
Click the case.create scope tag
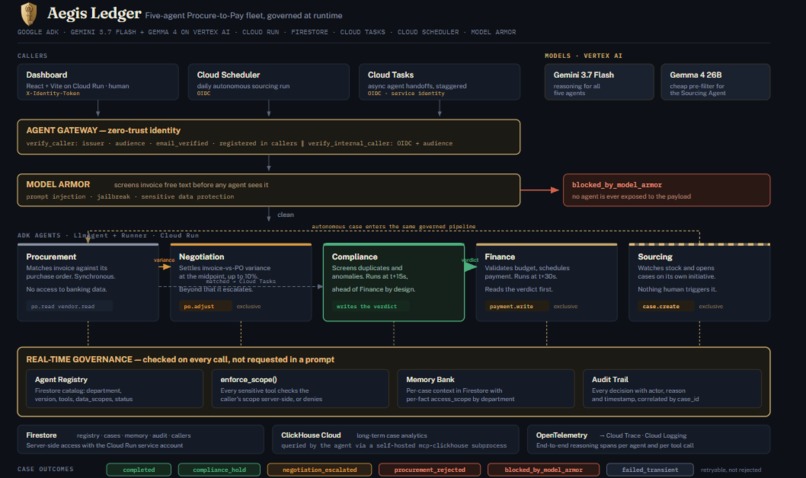click(x=666, y=306)
